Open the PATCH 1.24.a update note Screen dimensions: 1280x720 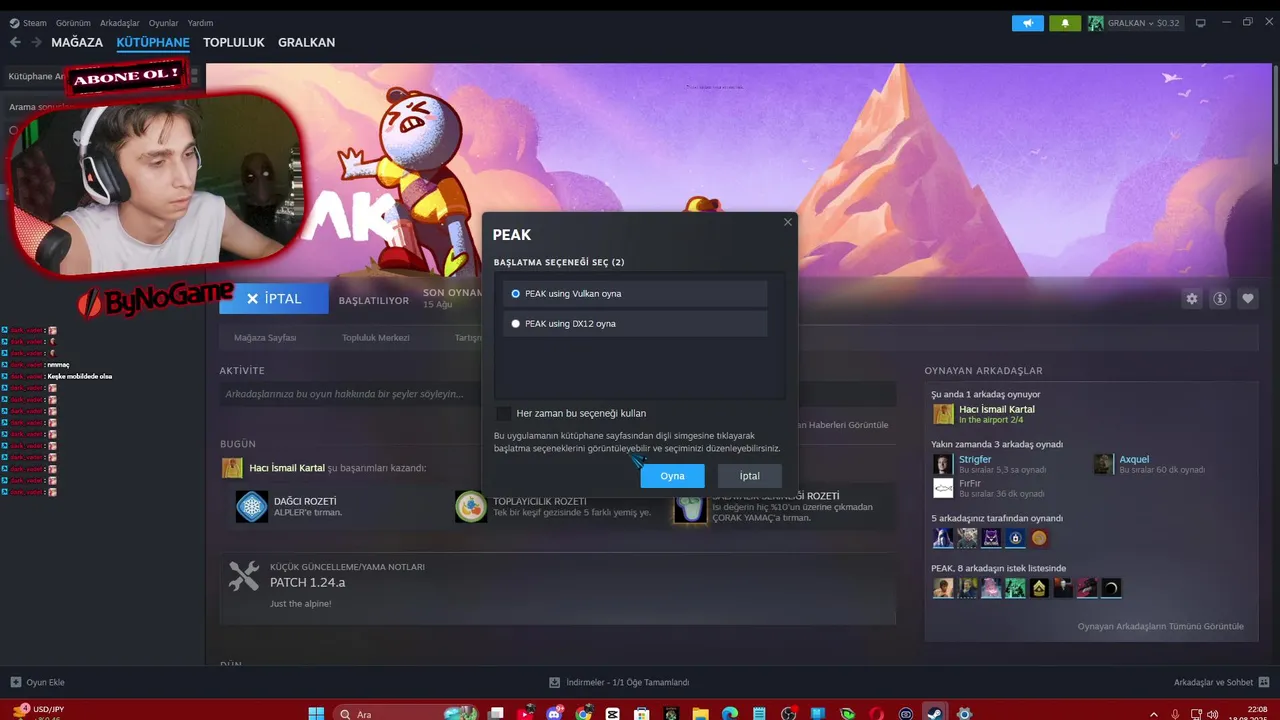tap(307, 582)
